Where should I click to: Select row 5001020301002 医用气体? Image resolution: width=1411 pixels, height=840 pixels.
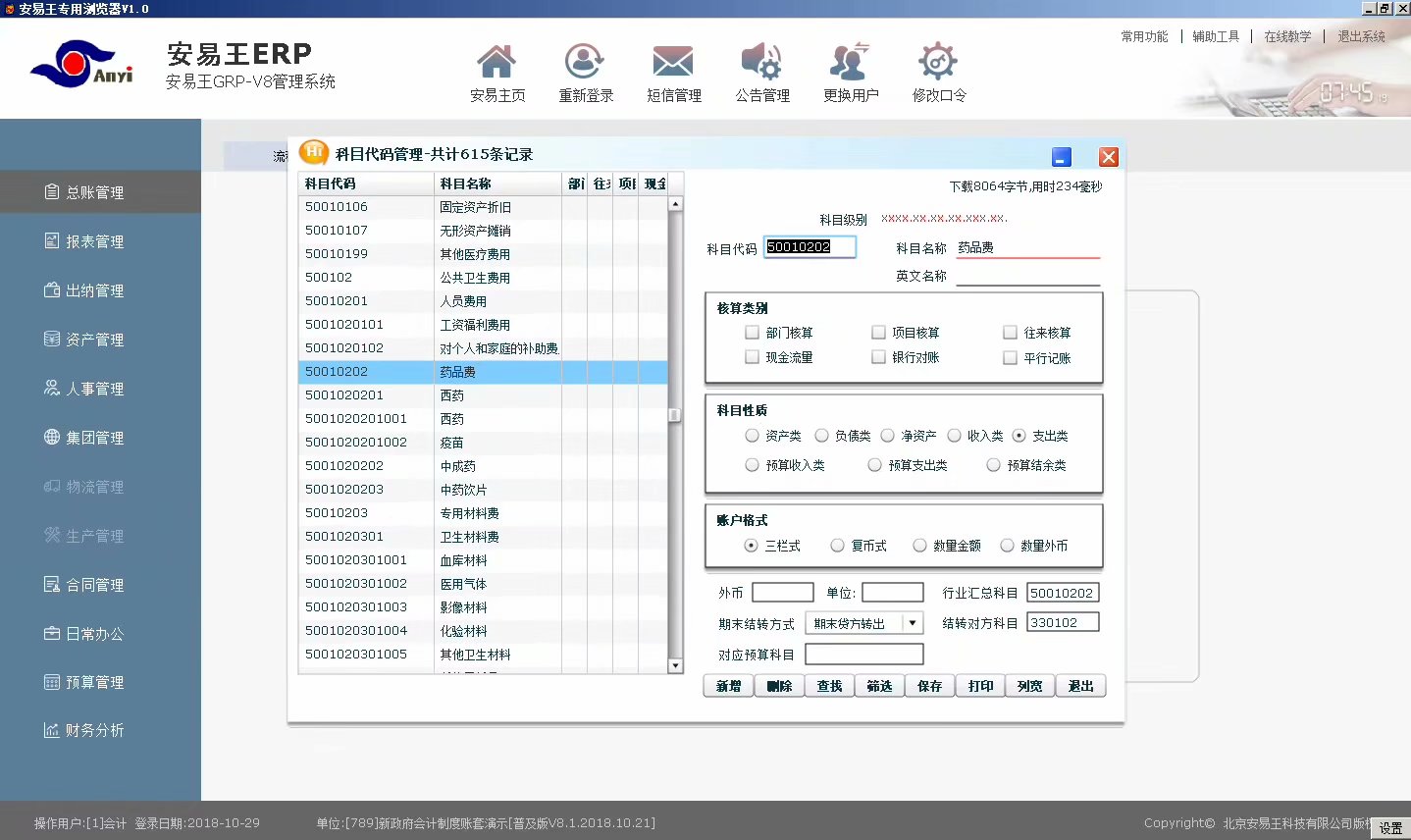[x=483, y=584]
